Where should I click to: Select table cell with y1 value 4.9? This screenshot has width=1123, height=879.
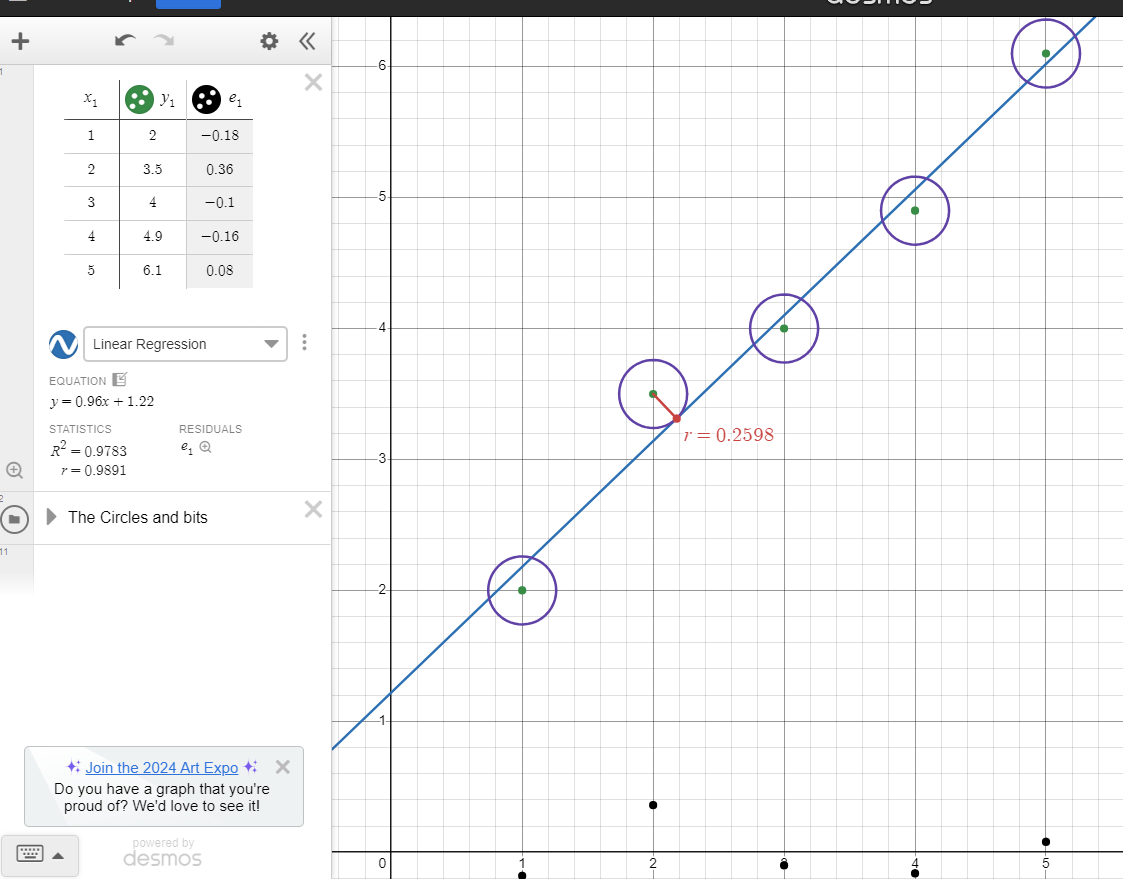(153, 236)
